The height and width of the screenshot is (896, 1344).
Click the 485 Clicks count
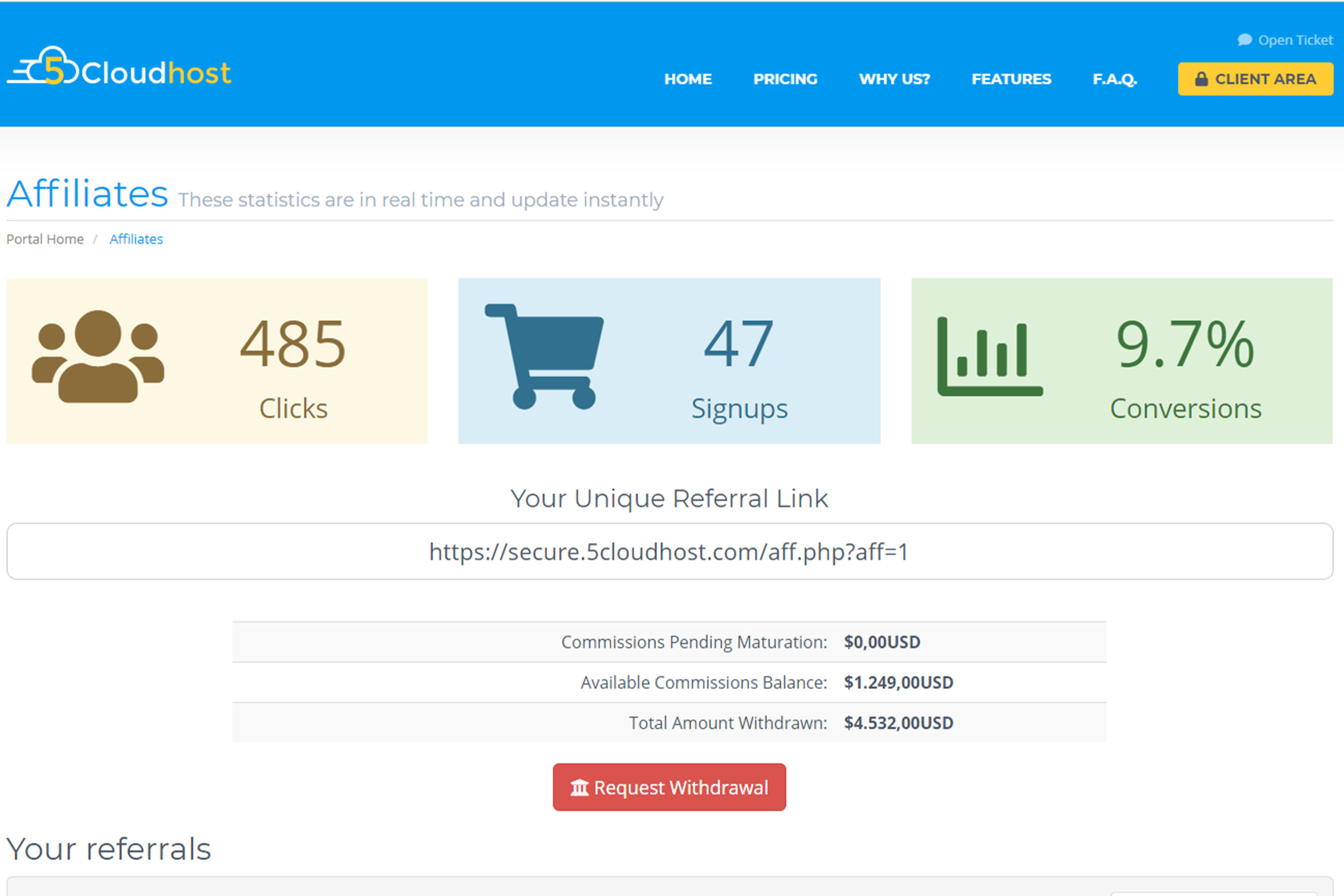[293, 345]
